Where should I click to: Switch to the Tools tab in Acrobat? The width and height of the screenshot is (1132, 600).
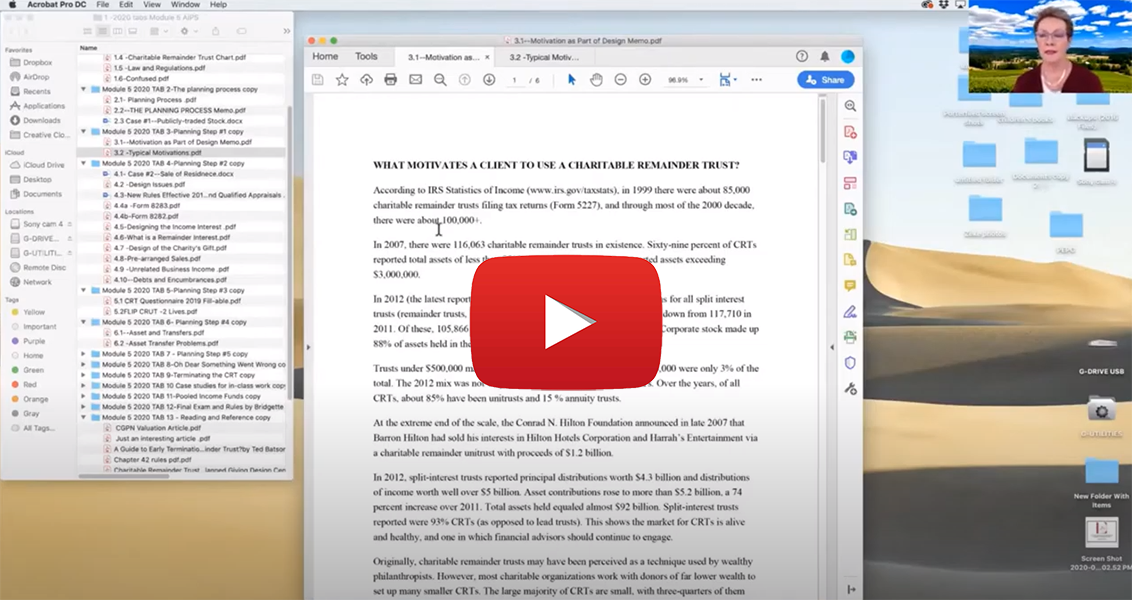tap(366, 56)
